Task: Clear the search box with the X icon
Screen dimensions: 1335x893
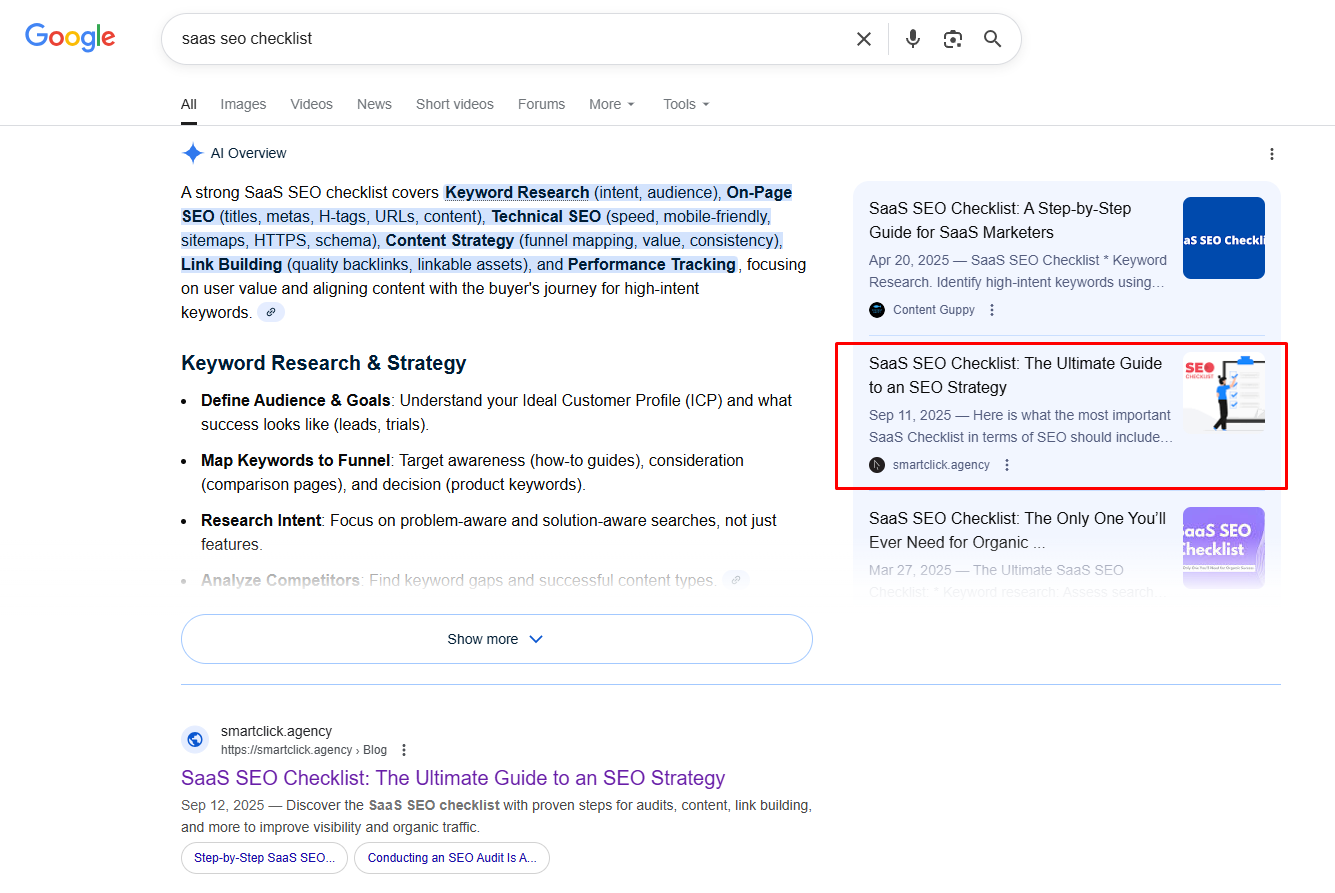Action: [x=864, y=39]
